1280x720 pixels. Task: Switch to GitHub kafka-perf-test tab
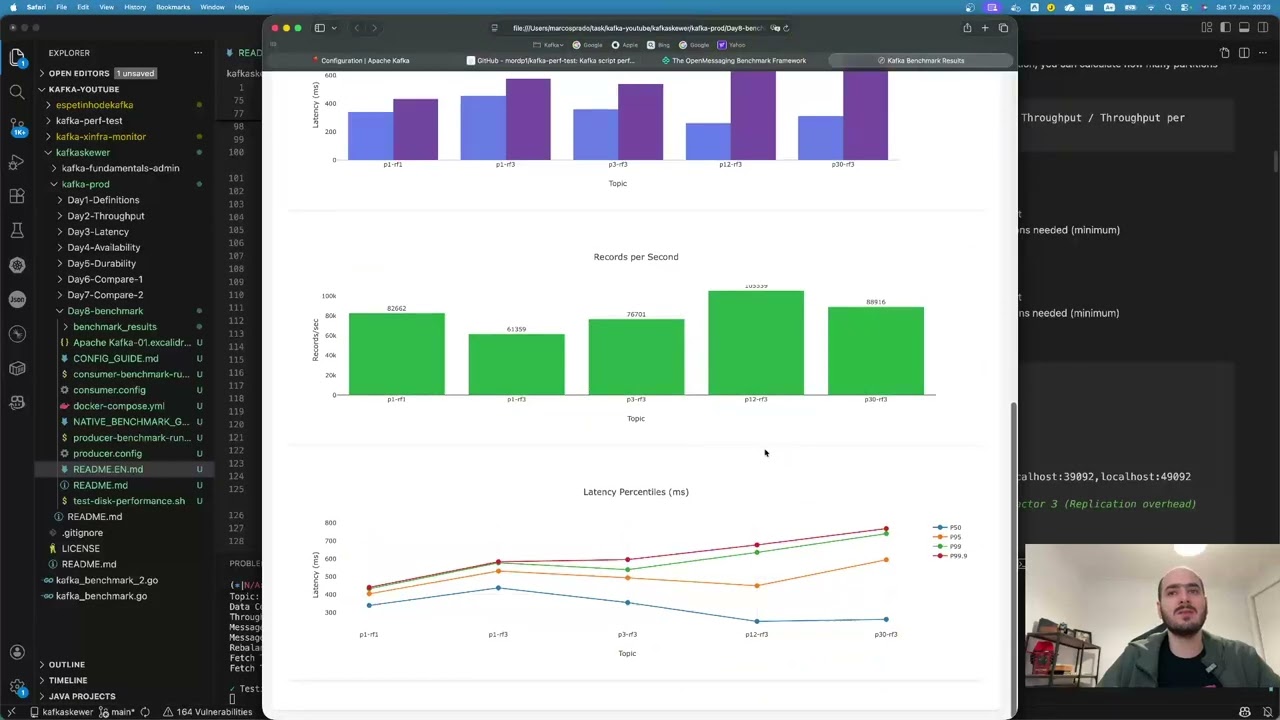[x=549, y=60]
